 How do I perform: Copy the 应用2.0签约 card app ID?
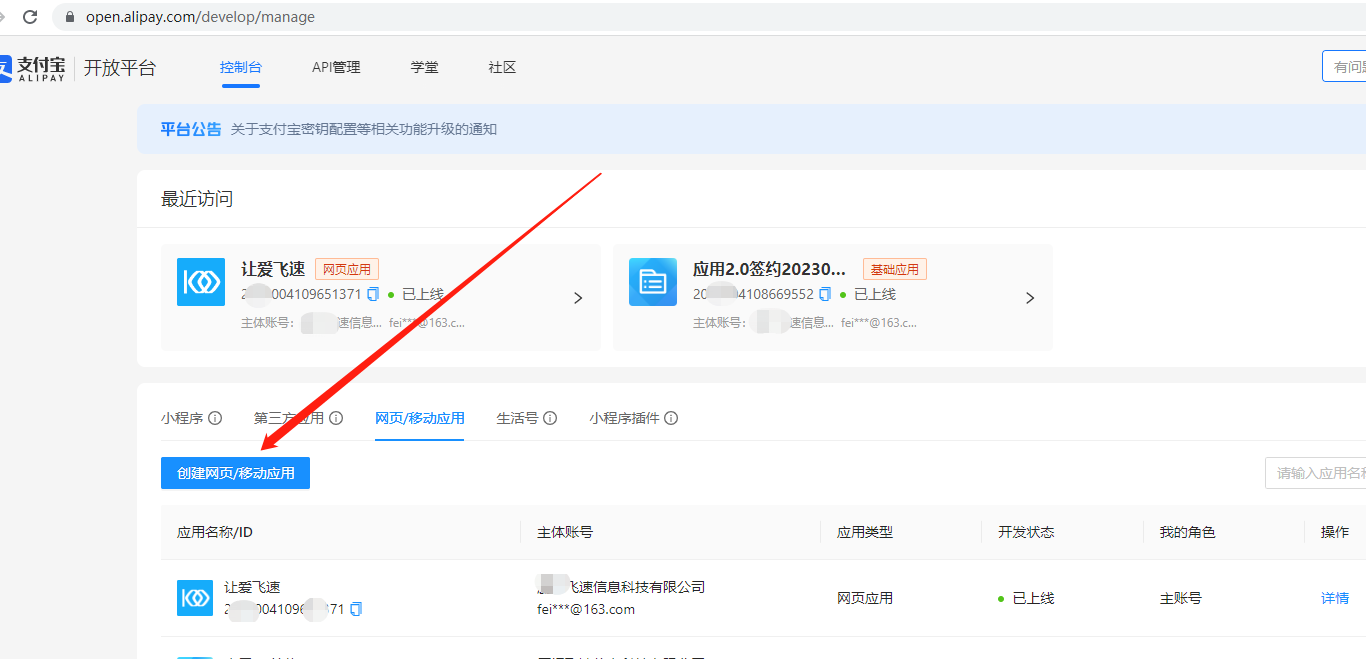pos(825,294)
